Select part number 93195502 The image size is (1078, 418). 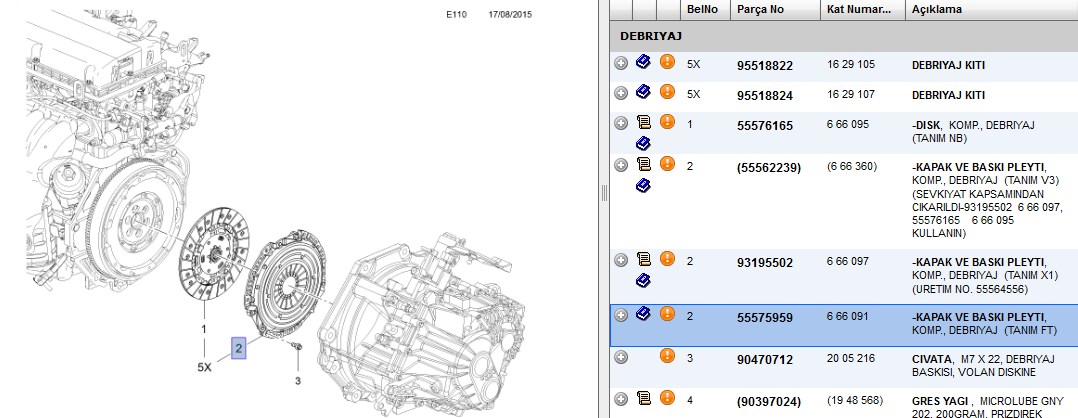click(764, 263)
